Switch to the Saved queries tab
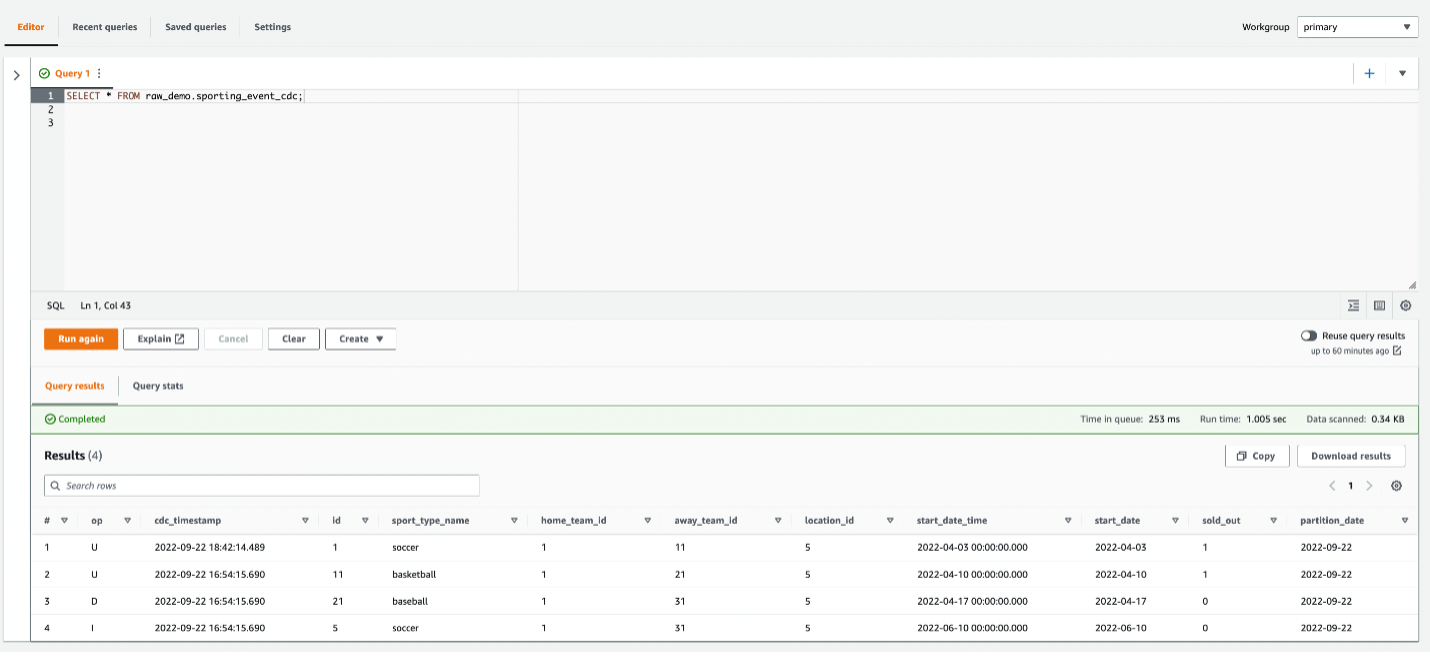This screenshot has height=656, width=1430. click(195, 27)
